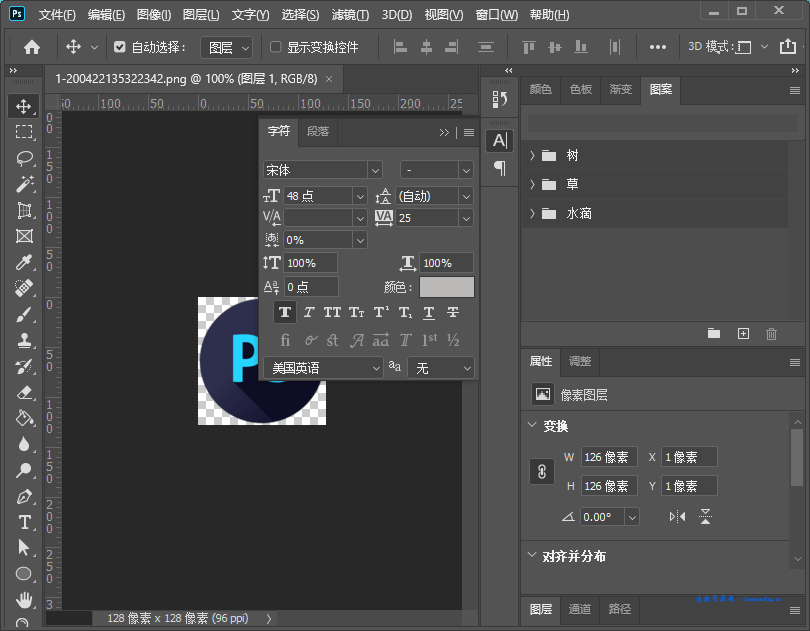Toggle faux bold in Character panel

[x=285, y=312]
